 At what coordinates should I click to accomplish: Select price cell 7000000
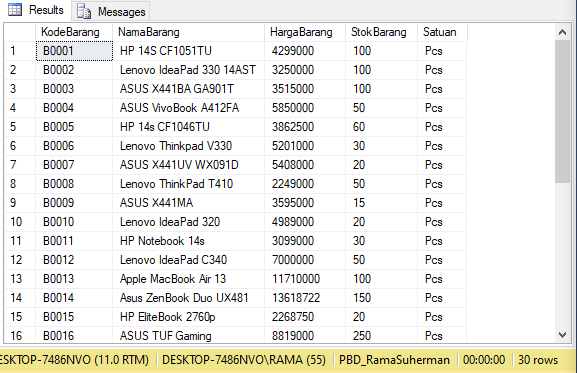[x=305, y=260]
